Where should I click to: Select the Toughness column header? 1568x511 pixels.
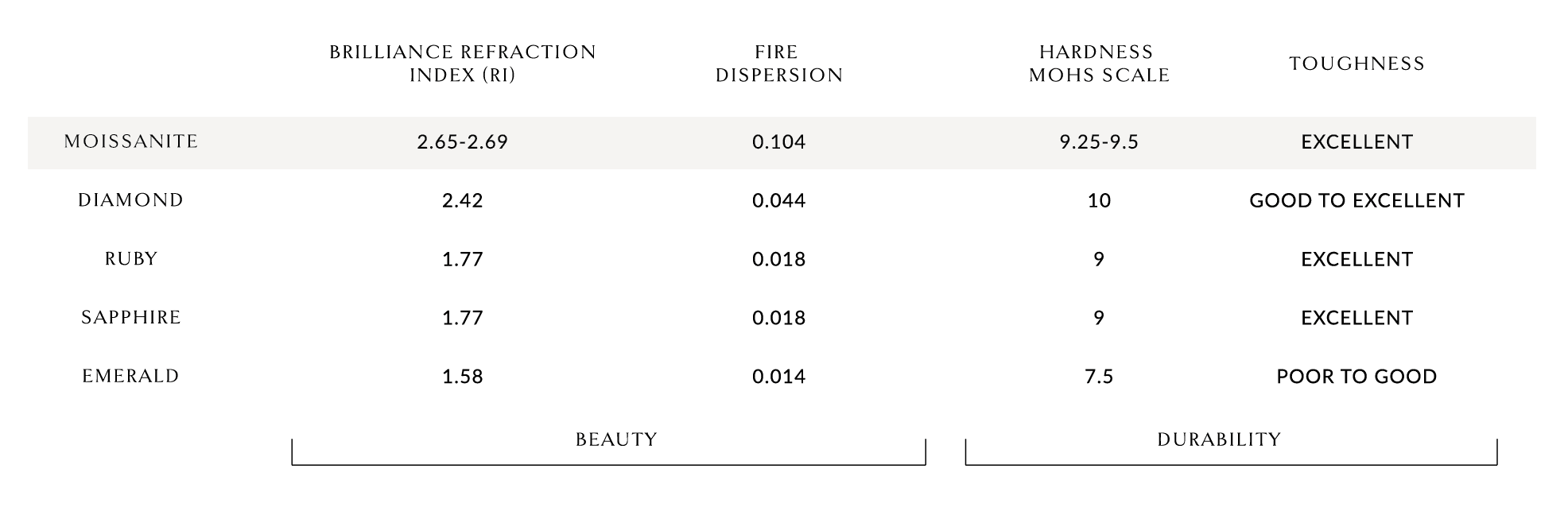1357,64
